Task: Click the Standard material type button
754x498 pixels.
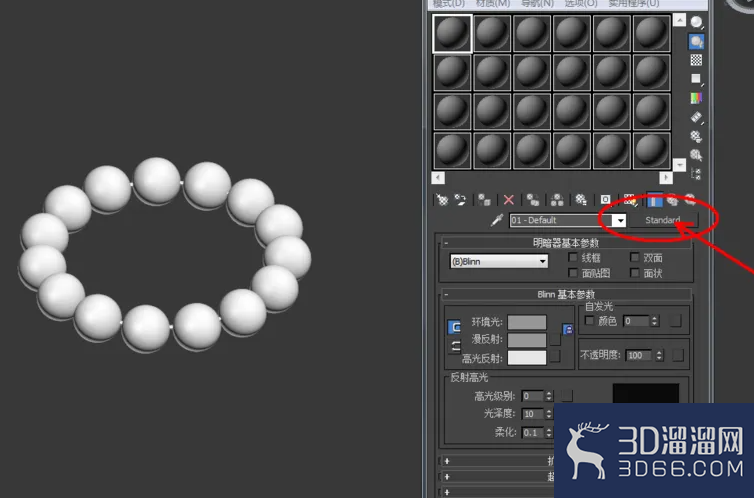Action: coord(663,220)
